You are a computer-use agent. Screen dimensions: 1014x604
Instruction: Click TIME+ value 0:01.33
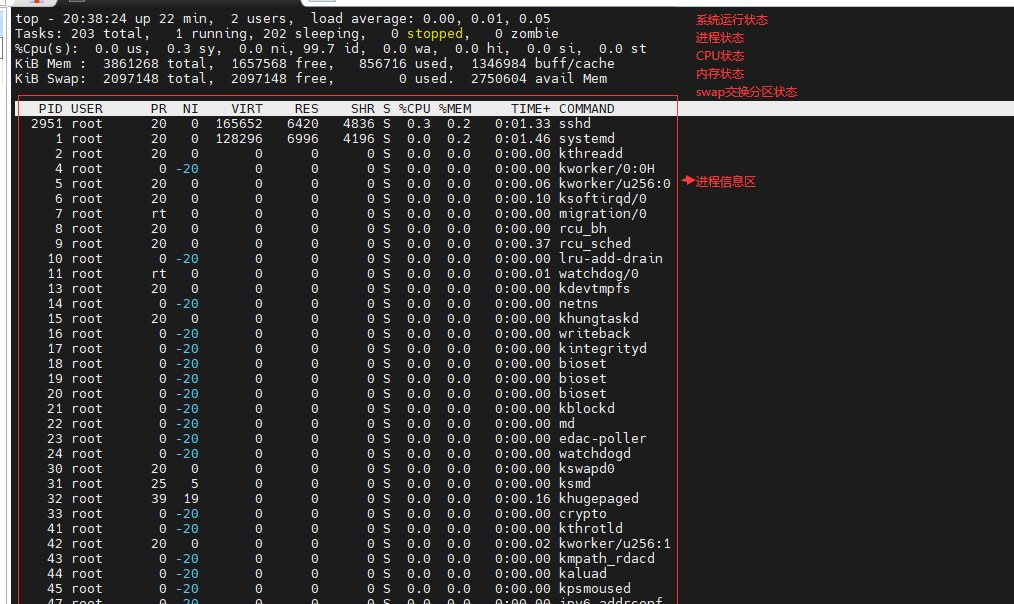tap(523, 124)
